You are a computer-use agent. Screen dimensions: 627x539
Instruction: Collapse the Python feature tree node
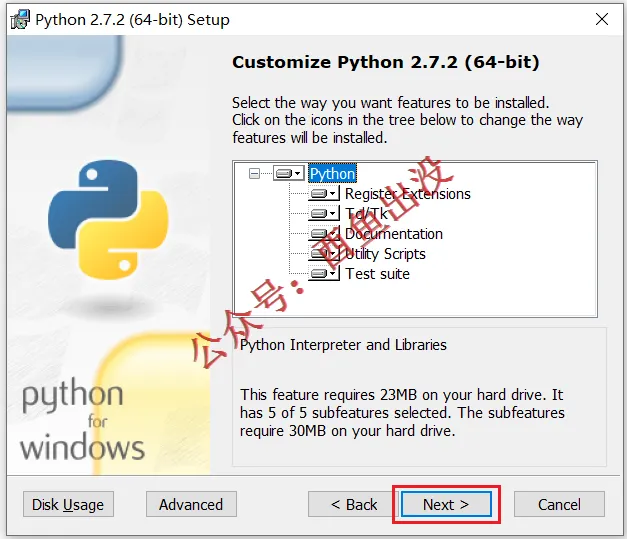click(x=254, y=174)
